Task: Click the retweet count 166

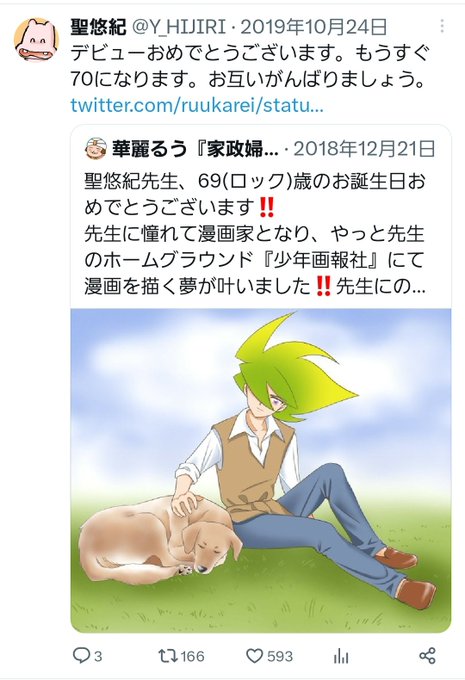Action: tap(192, 656)
